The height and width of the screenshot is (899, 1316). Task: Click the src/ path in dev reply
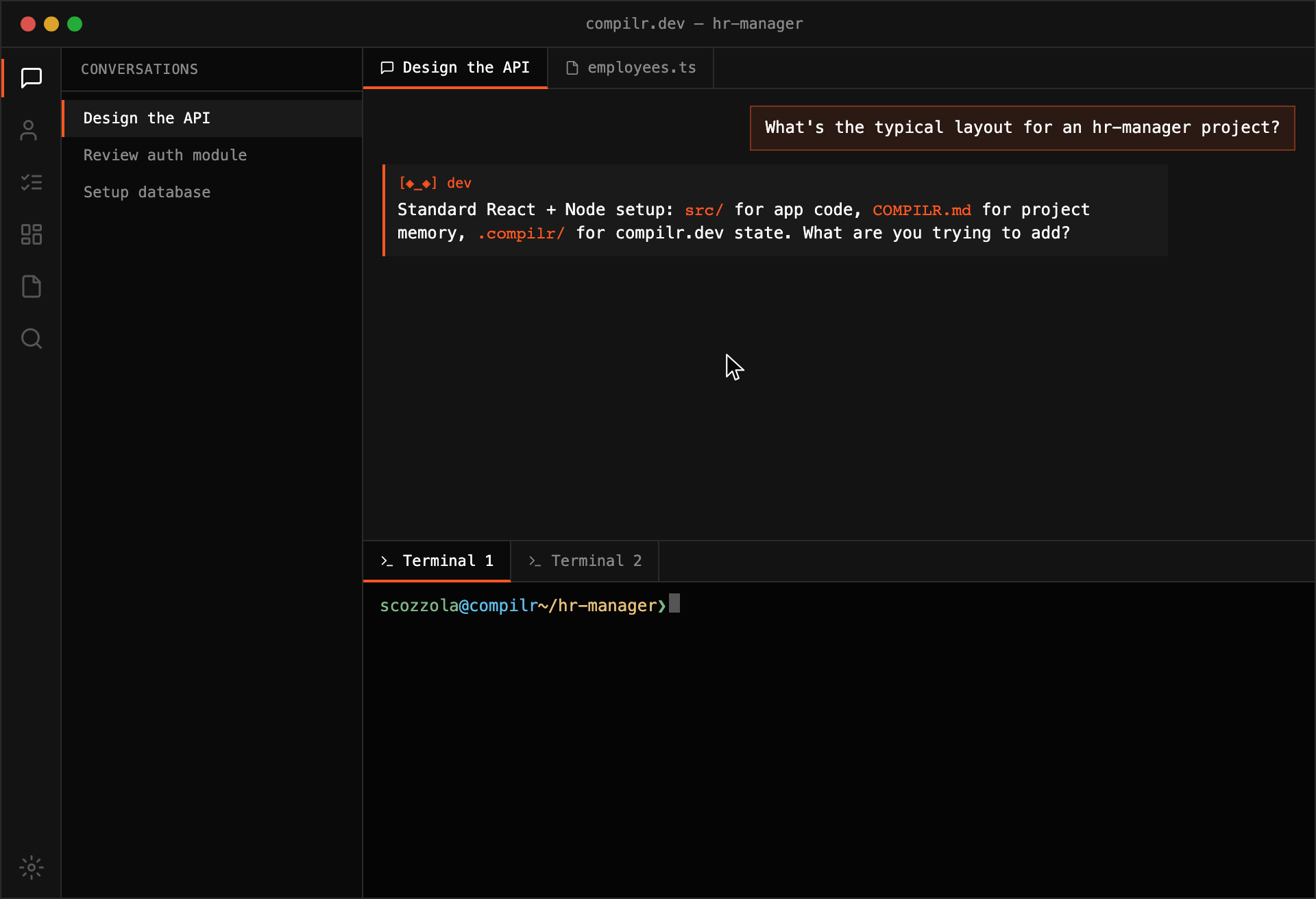pyautogui.click(x=704, y=210)
